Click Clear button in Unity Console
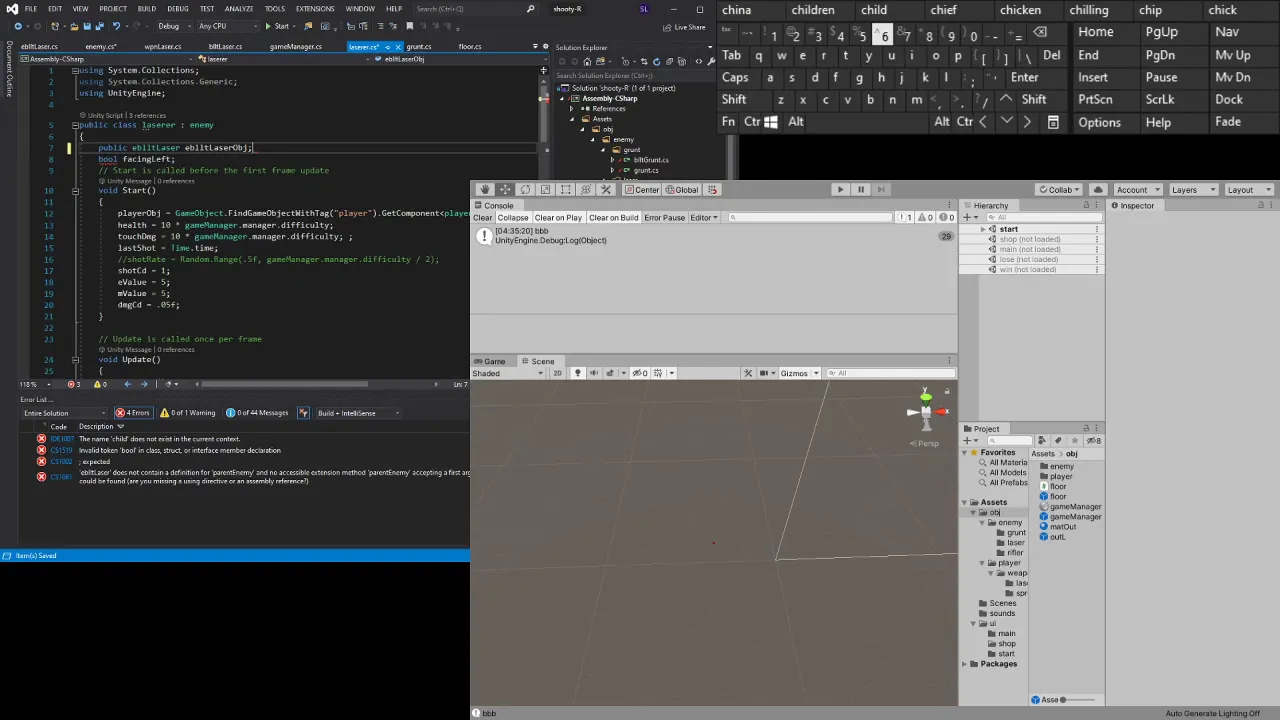 click(482, 217)
